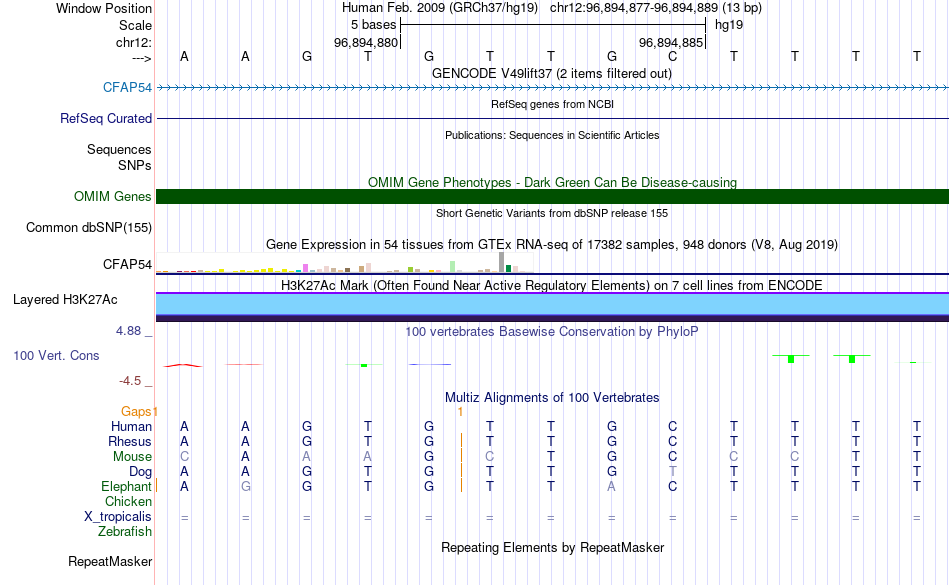The image size is (950, 585).
Task: Click the Sequences track label
Action: (119, 149)
